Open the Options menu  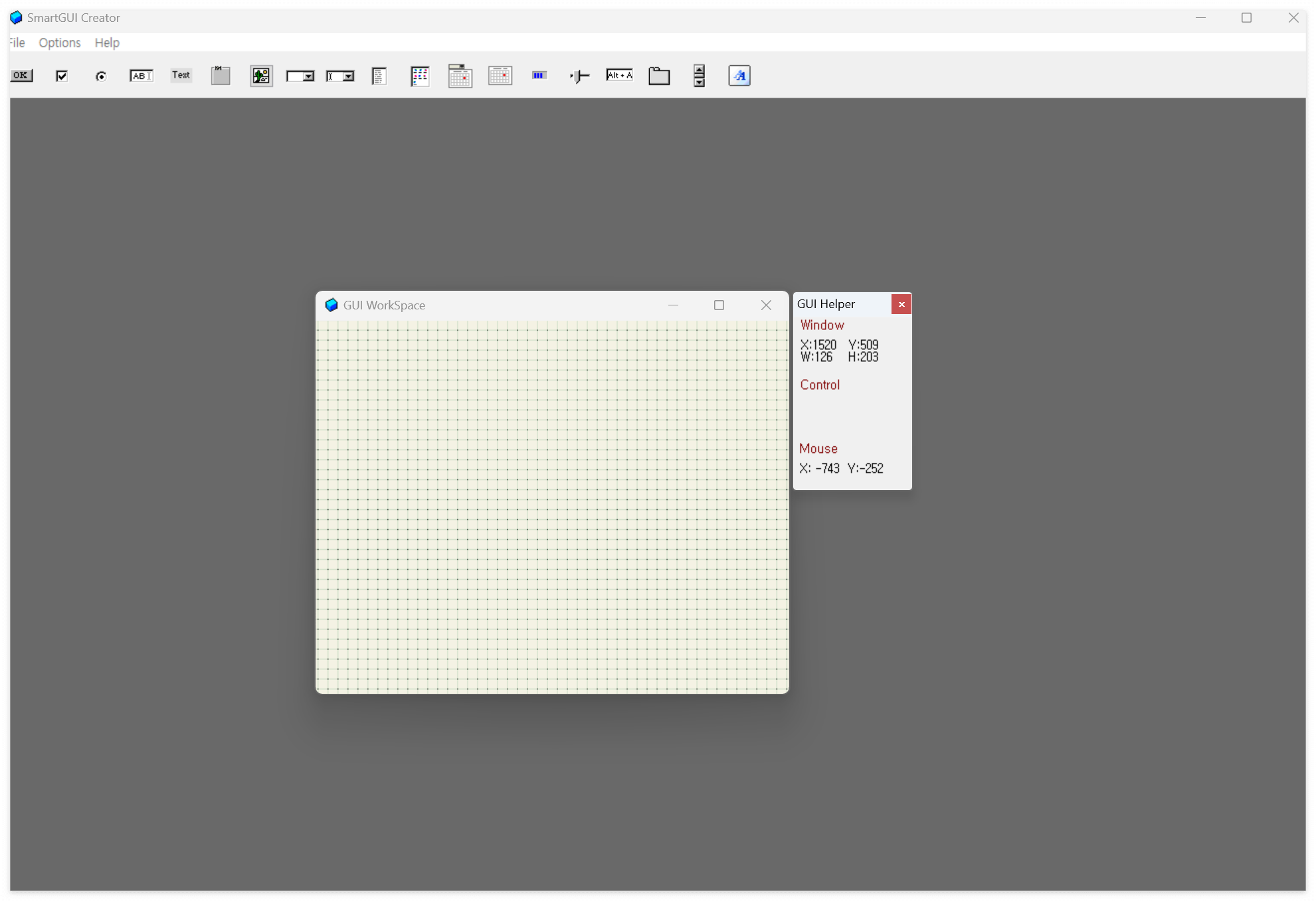pos(59,42)
